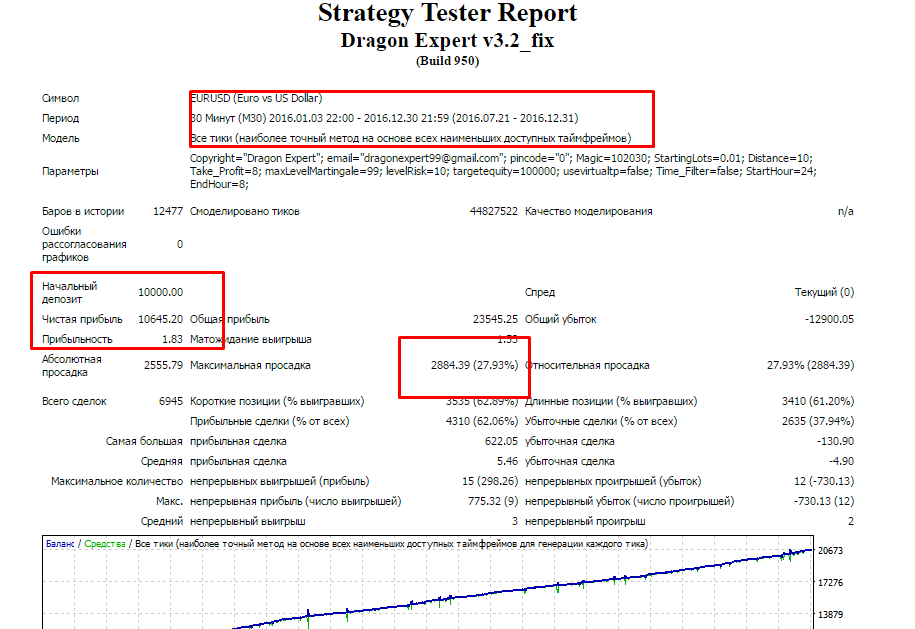915x629 pixels.
Task: Click the EndHour=8 parameter
Action: pos(219,184)
